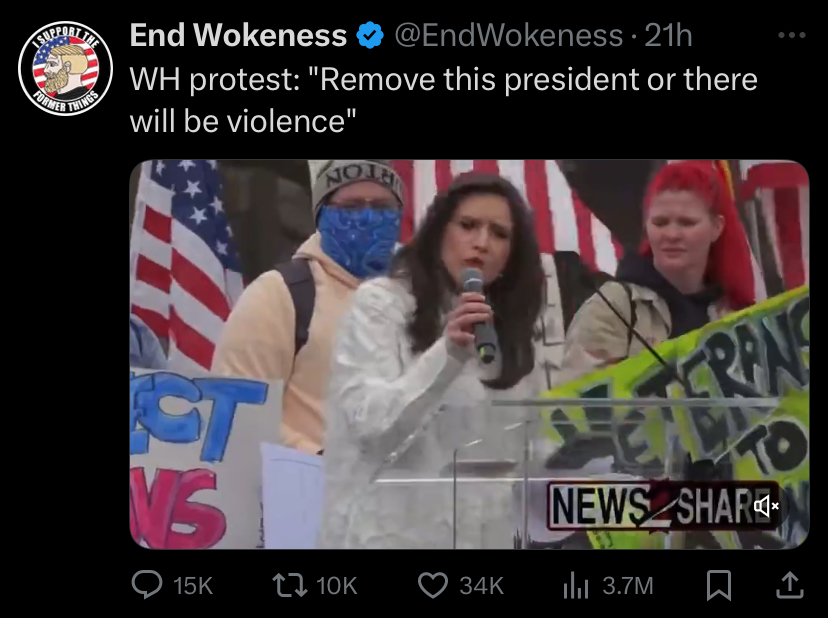Click the 15K replies count

point(193,586)
